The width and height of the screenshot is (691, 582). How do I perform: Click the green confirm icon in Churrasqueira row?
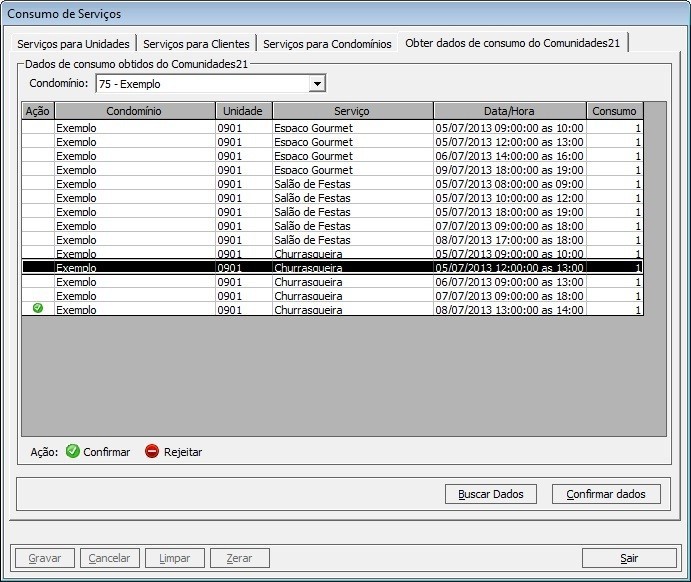[38, 308]
